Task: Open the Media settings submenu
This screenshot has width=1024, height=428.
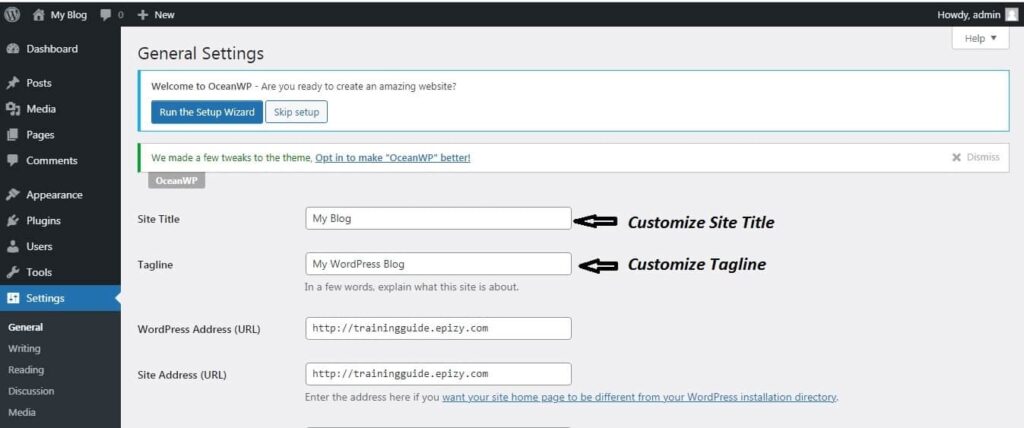Action: tap(22, 412)
